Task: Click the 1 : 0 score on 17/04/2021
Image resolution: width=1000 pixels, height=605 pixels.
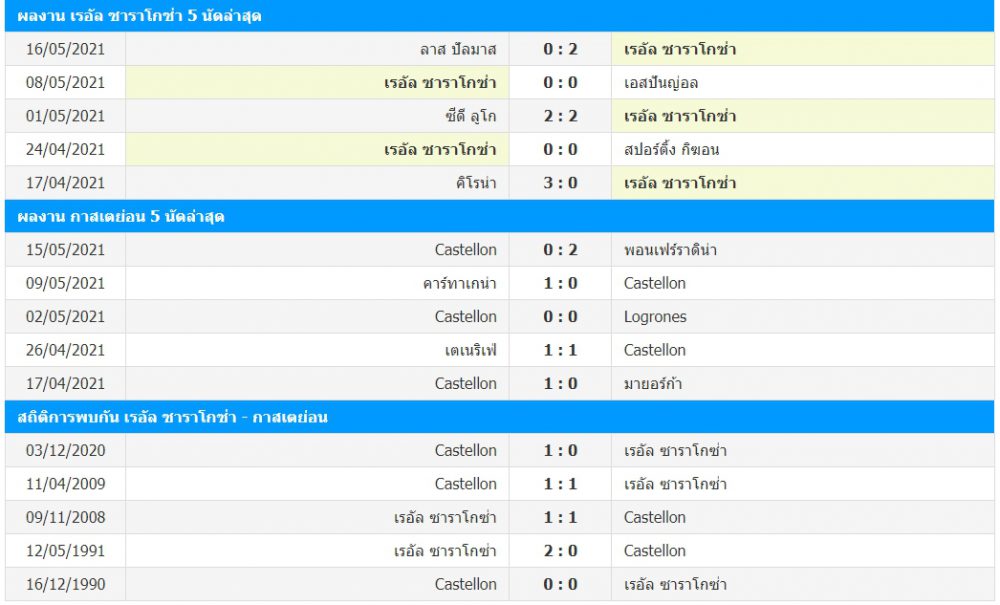Action: (x=560, y=384)
